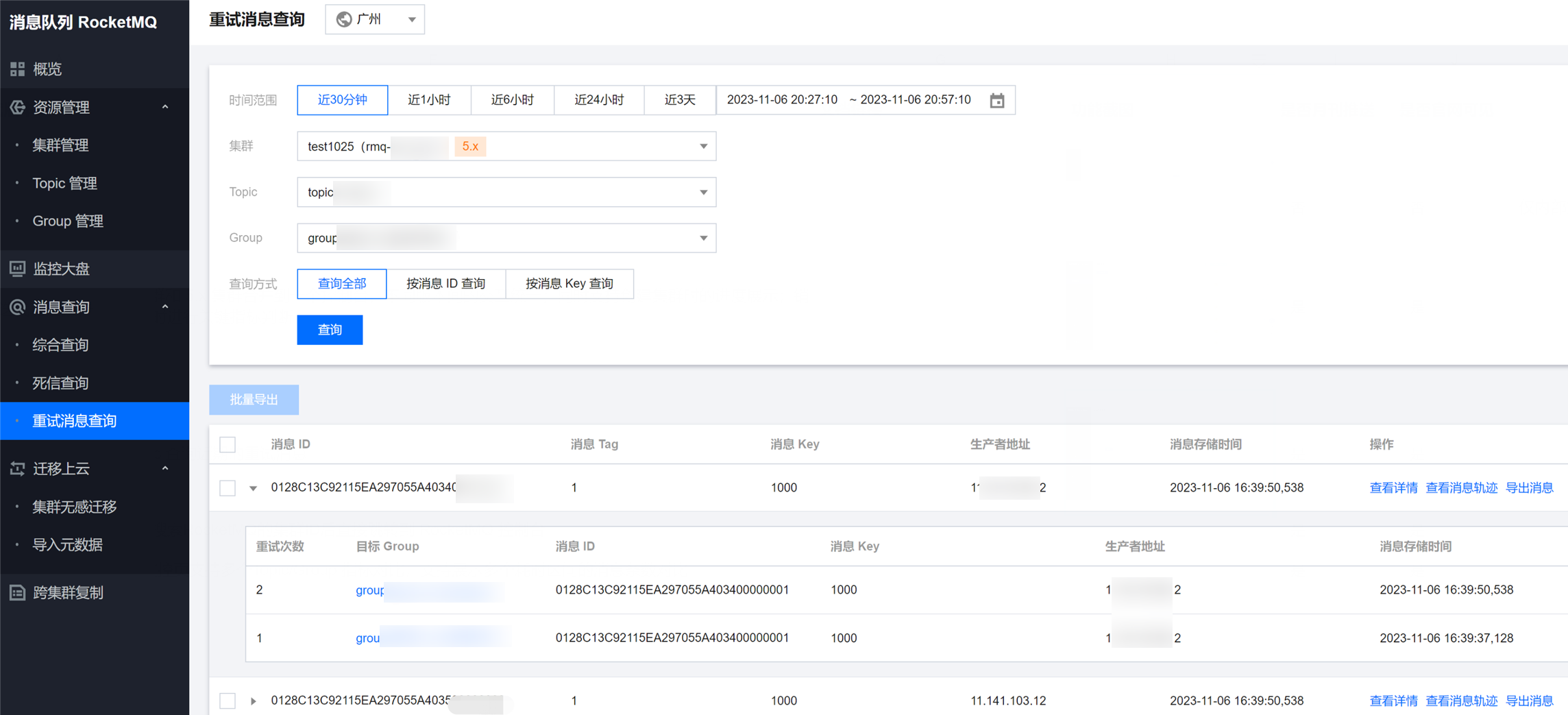The width and height of the screenshot is (1568, 715).
Task: Click the date range input field
Action: point(866,100)
